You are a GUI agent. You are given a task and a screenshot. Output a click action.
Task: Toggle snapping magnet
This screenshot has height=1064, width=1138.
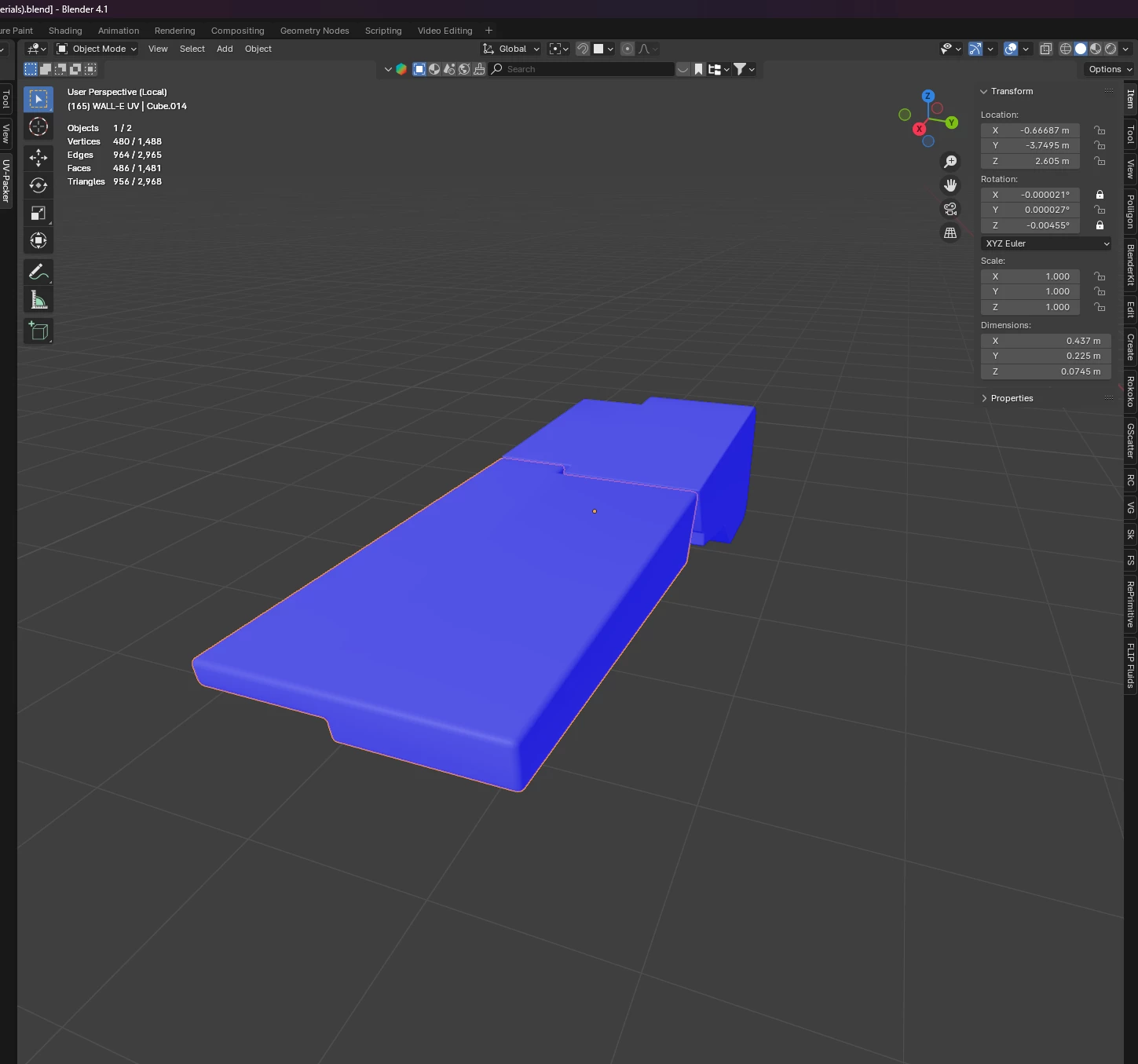tap(583, 49)
